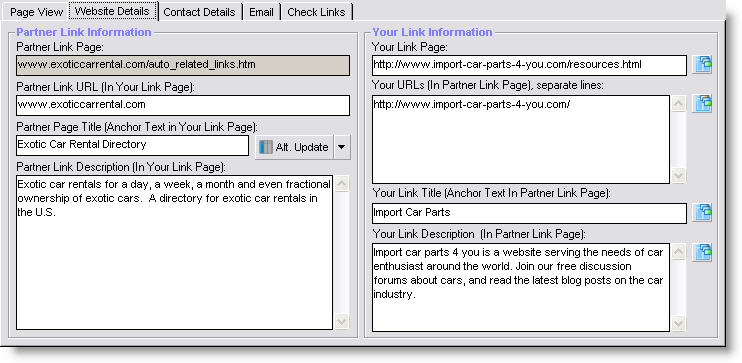742x363 pixels.
Task: Click the 'Your Link Title (Anchor Text...)' label
Action: (x=491, y=193)
